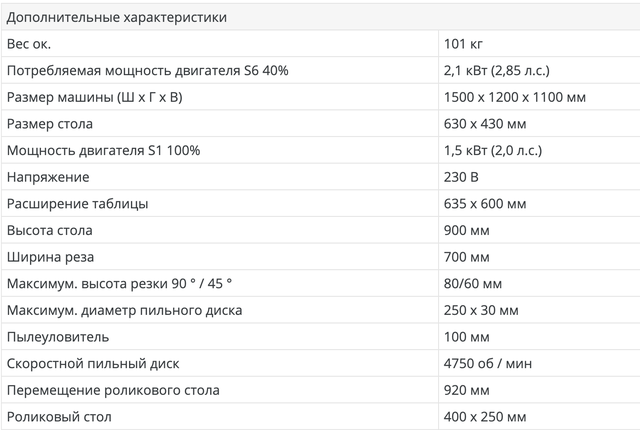Click the 'Ширина реза' row label

point(49,257)
